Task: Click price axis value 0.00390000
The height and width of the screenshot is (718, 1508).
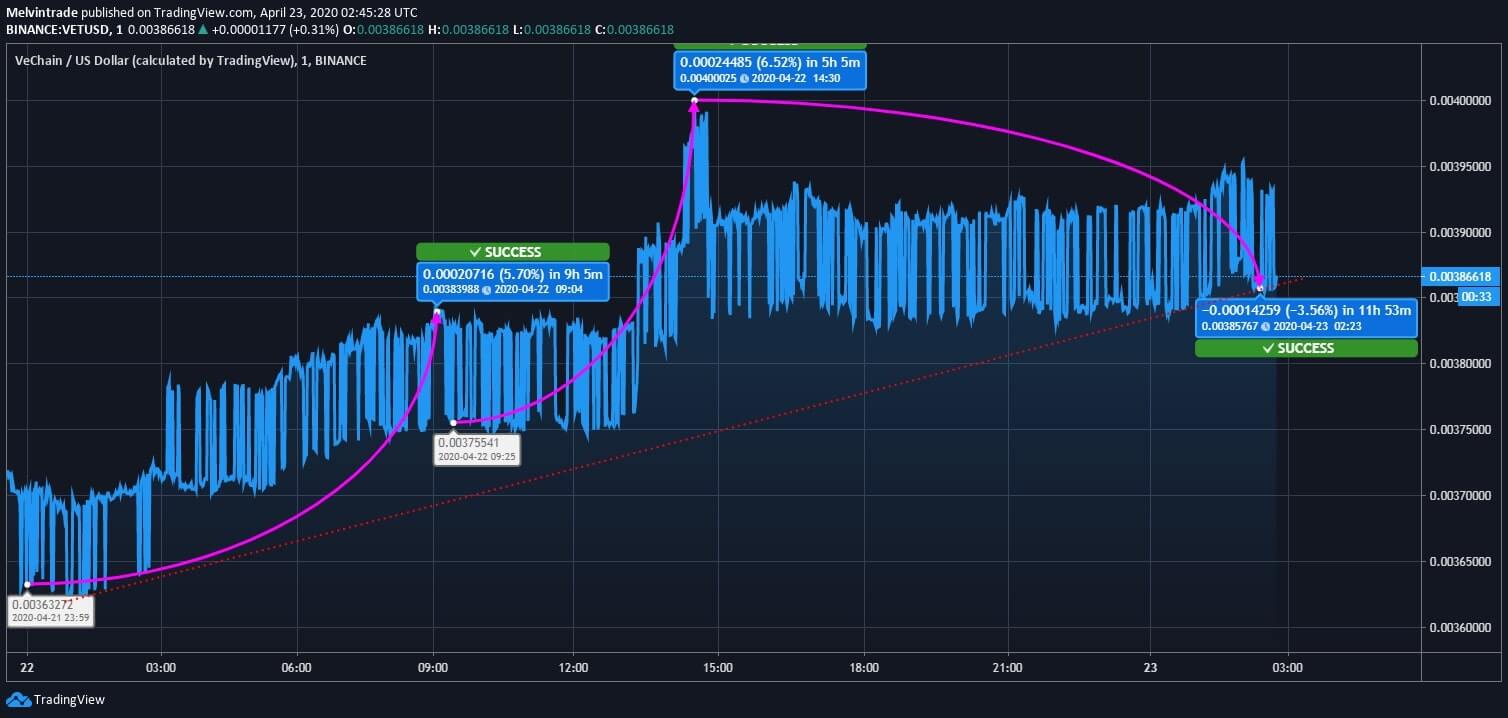Action: click(1460, 232)
